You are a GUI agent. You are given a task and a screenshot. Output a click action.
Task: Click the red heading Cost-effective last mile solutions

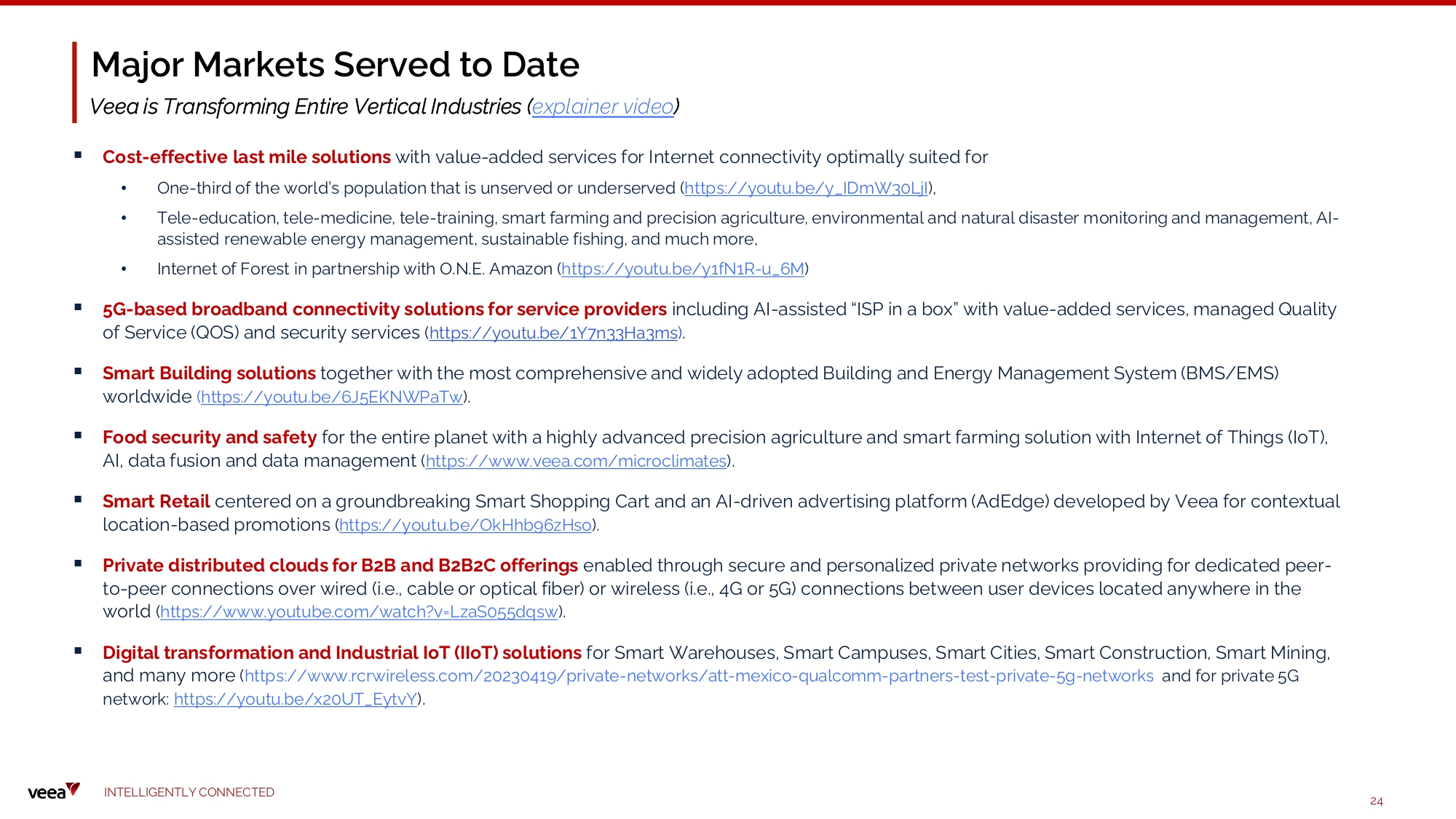247,157
